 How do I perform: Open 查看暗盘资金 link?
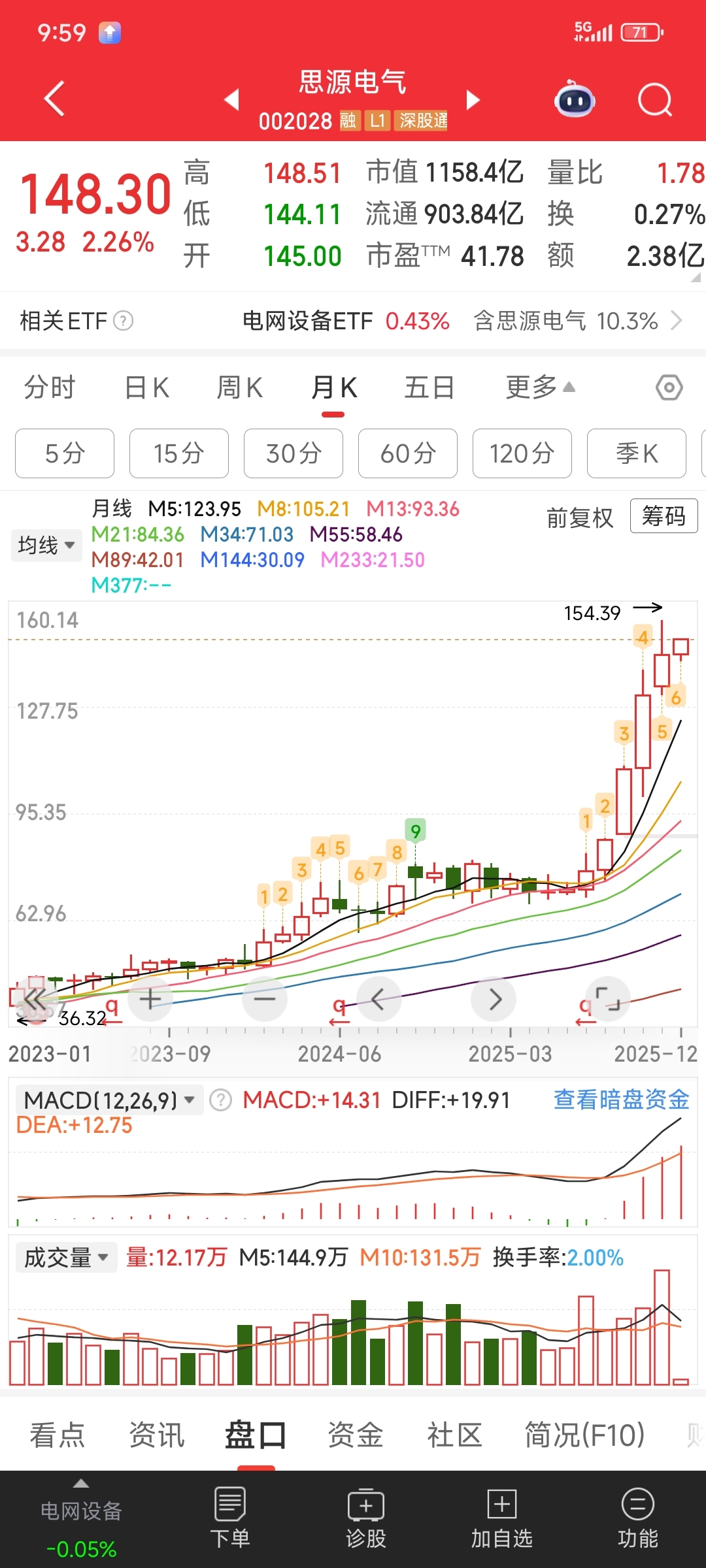[622, 1100]
